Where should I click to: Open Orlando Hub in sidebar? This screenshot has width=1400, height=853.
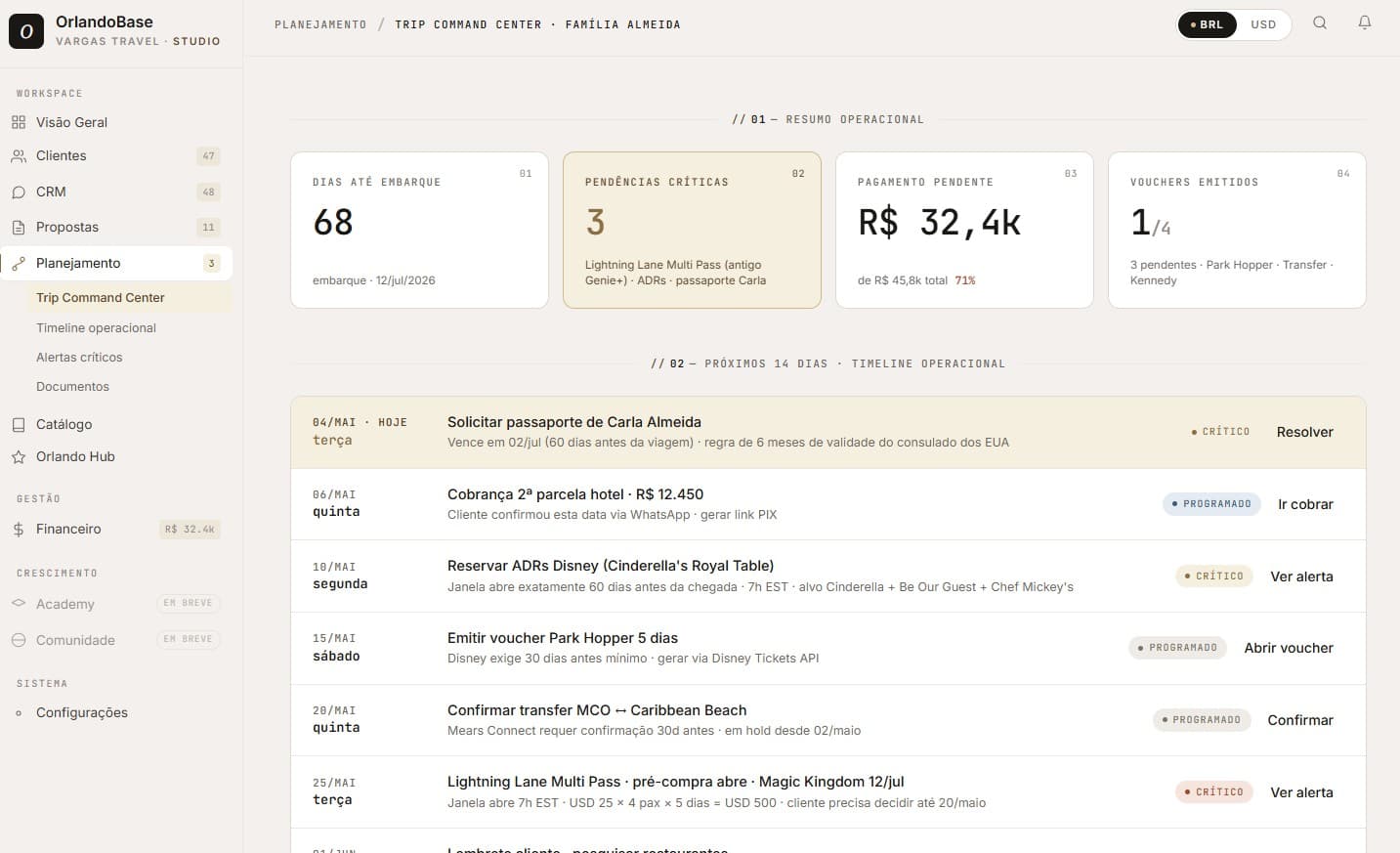pos(116,457)
